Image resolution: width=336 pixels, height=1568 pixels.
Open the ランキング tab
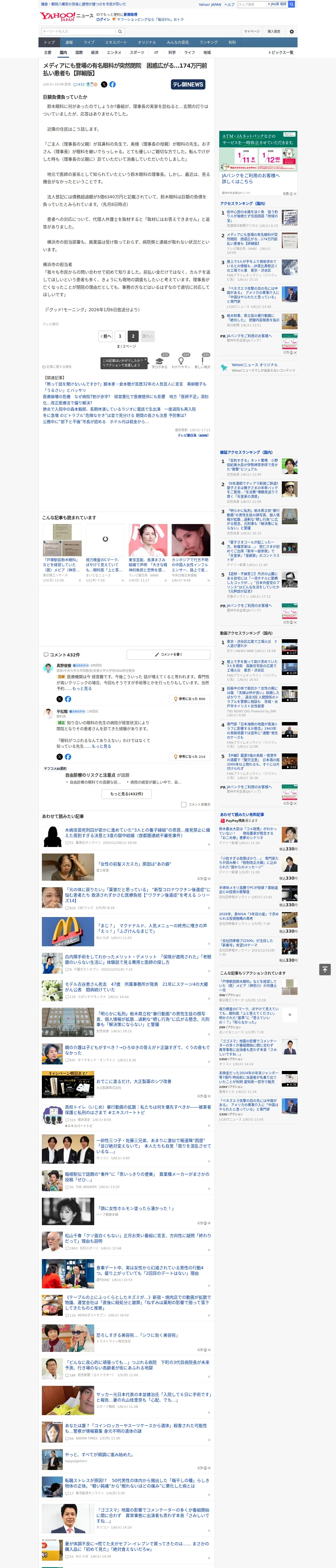[x=209, y=43]
